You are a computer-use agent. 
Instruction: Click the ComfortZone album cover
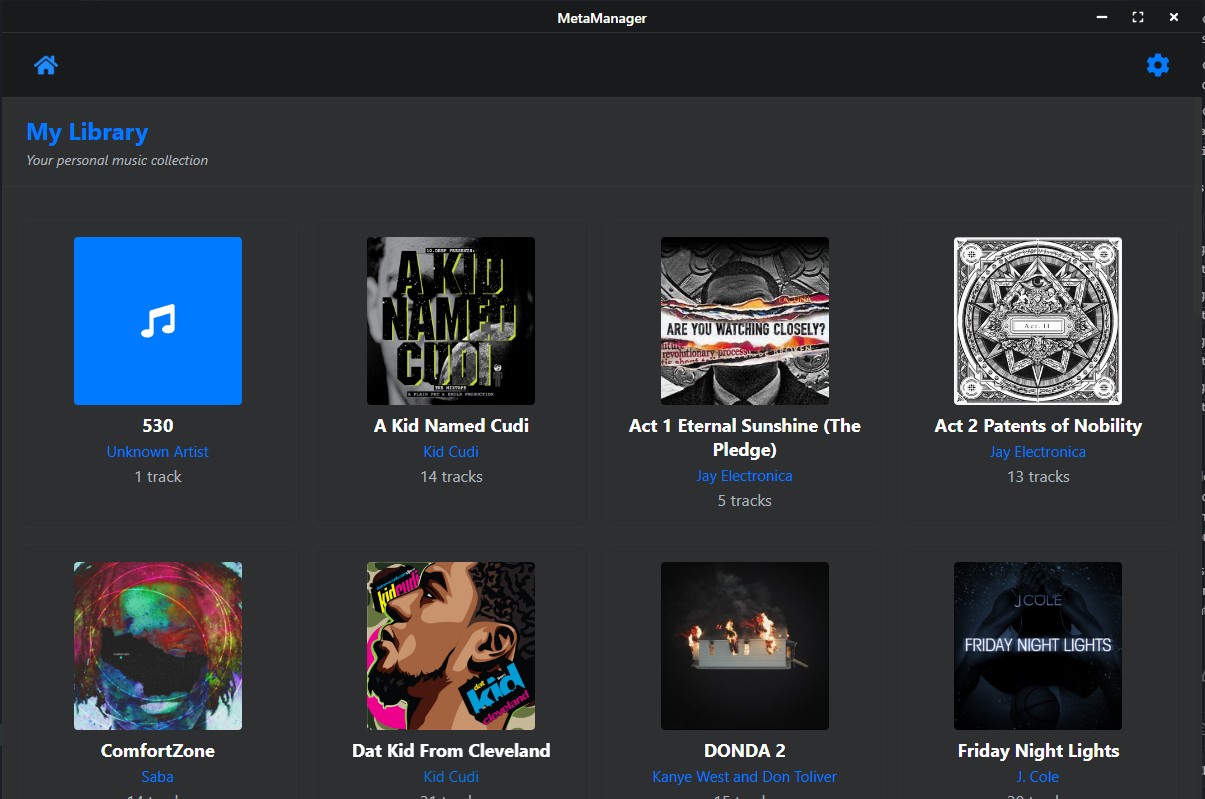(x=158, y=645)
